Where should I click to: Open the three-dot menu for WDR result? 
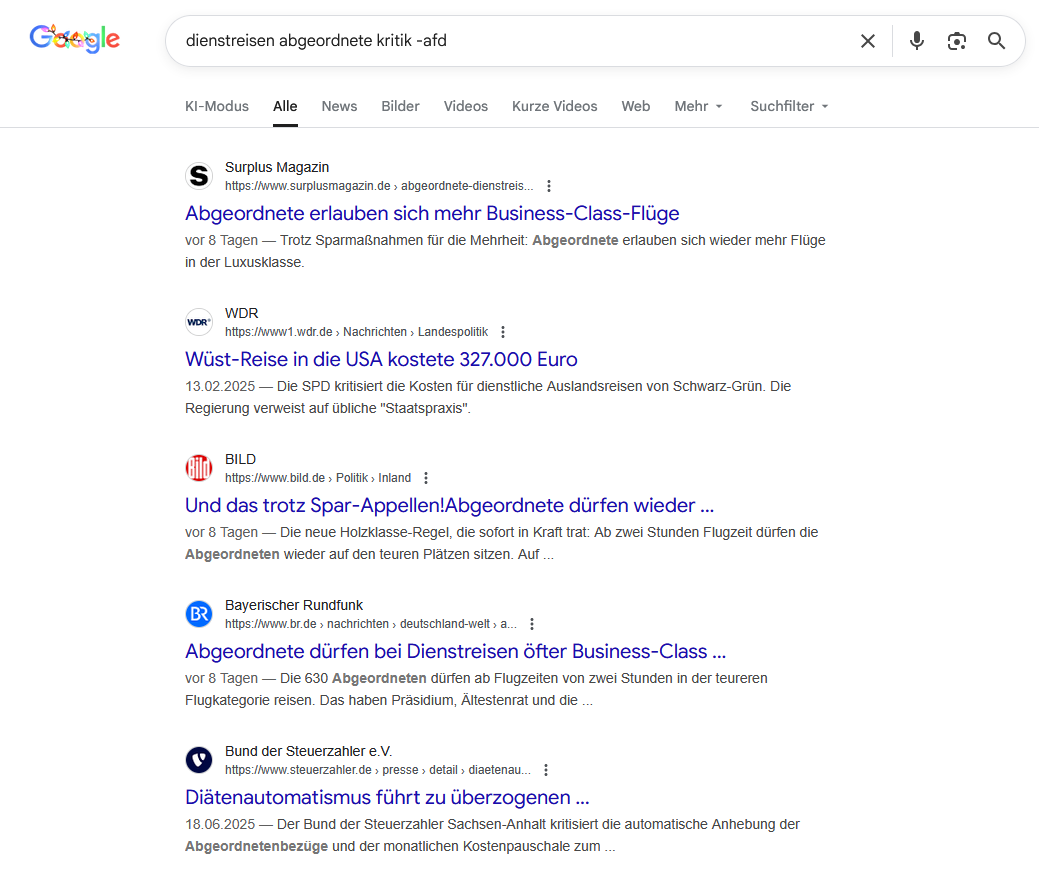pyautogui.click(x=503, y=332)
